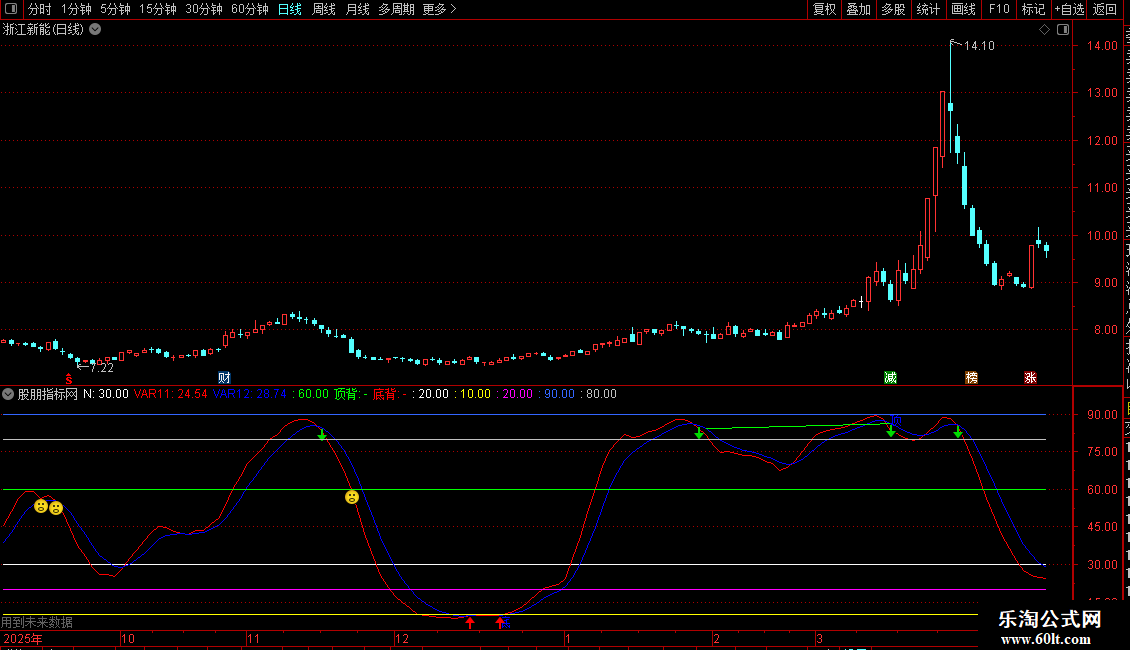Open 多股 multi-stock view
Viewport: 1130px width, 650px height.
tap(893, 9)
